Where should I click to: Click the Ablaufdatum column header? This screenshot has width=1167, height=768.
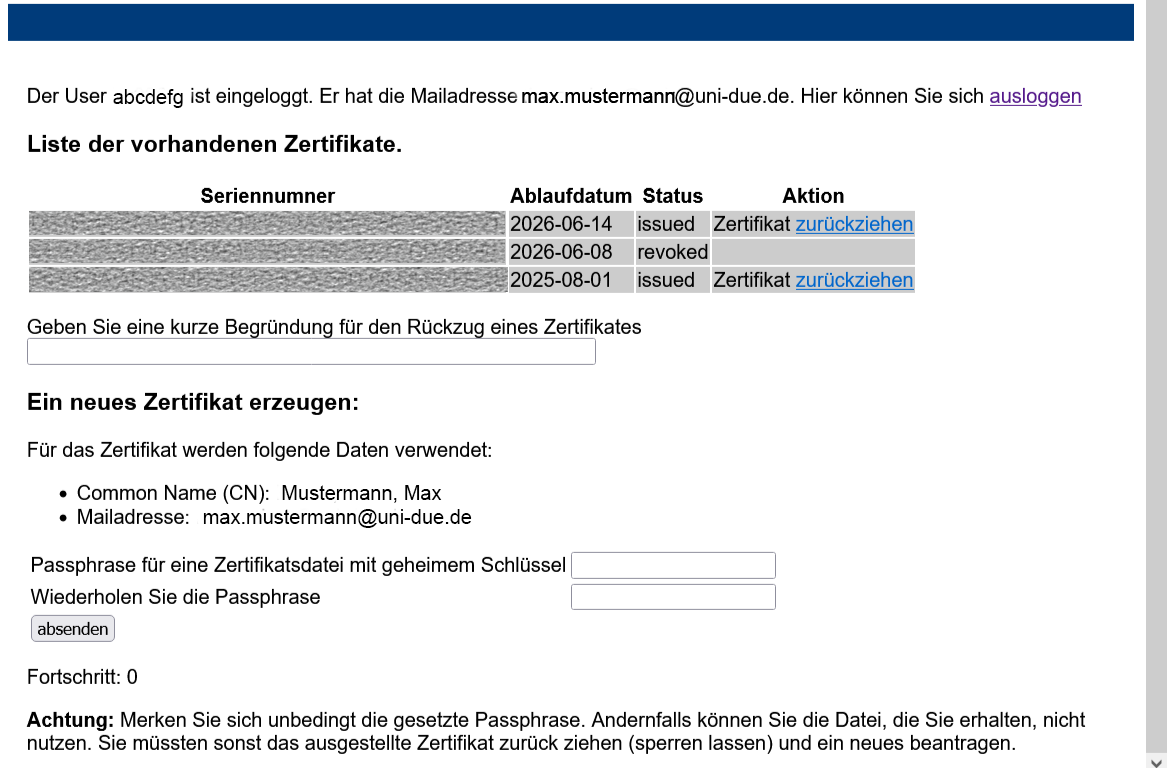pyautogui.click(x=571, y=196)
